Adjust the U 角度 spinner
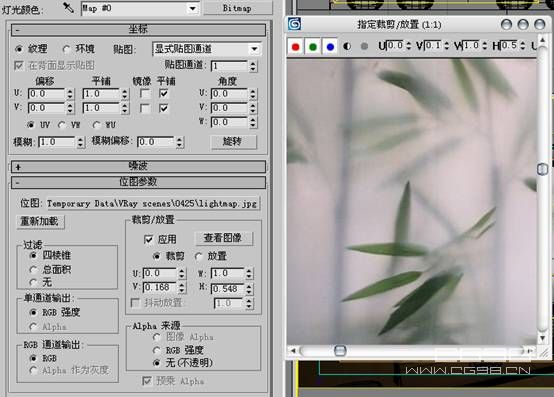Screen dimensions: 554x397 tap(253, 94)
